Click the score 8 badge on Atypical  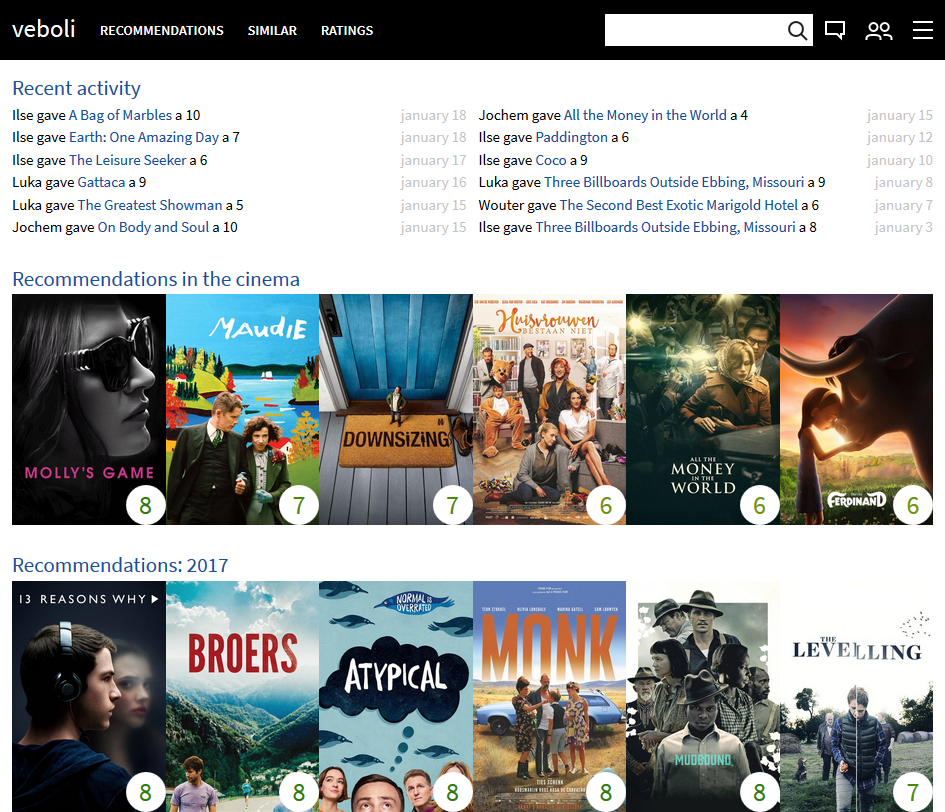(453, 792)
